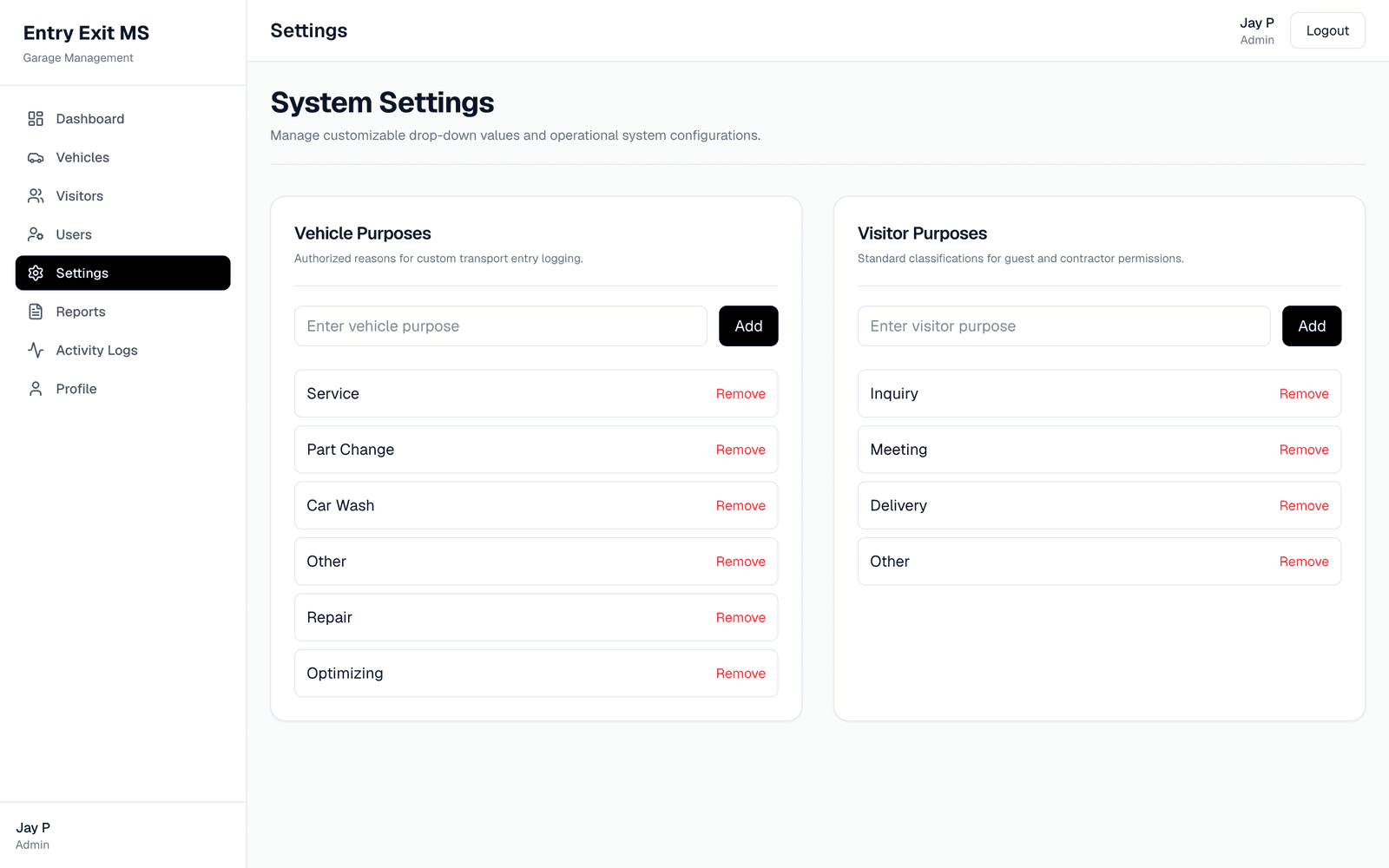Focus the Enter visitor purpose field
This screenshot has width=1389, height=868.
click(x=1064, y=326)
